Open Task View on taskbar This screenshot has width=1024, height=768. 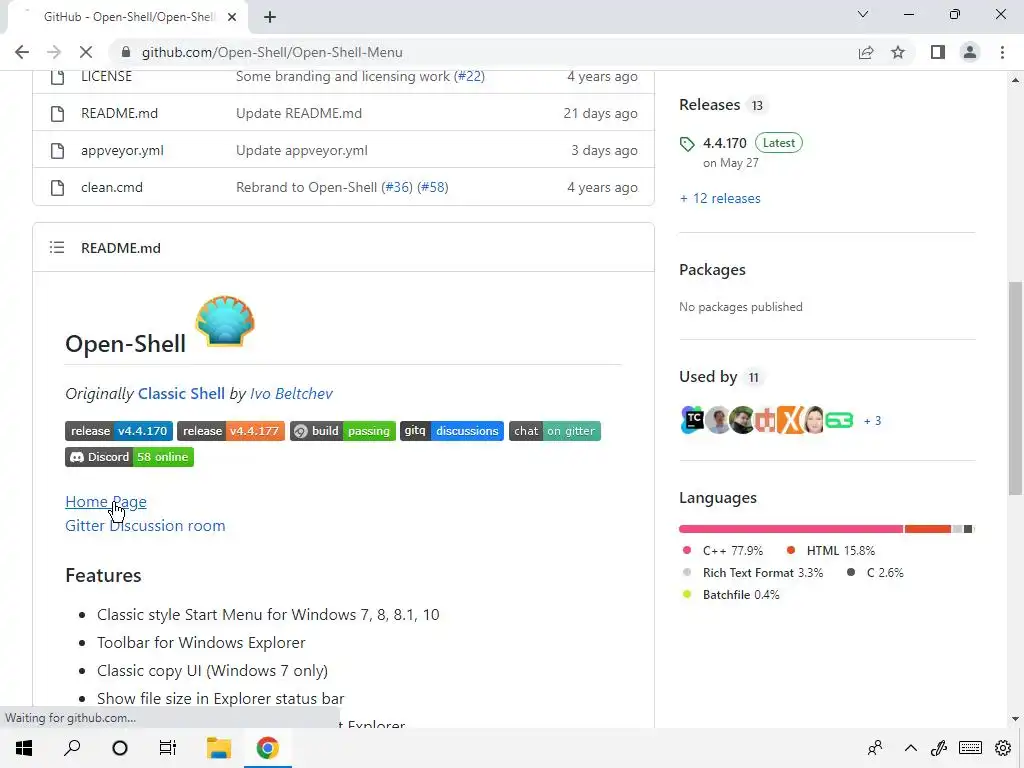168,748
